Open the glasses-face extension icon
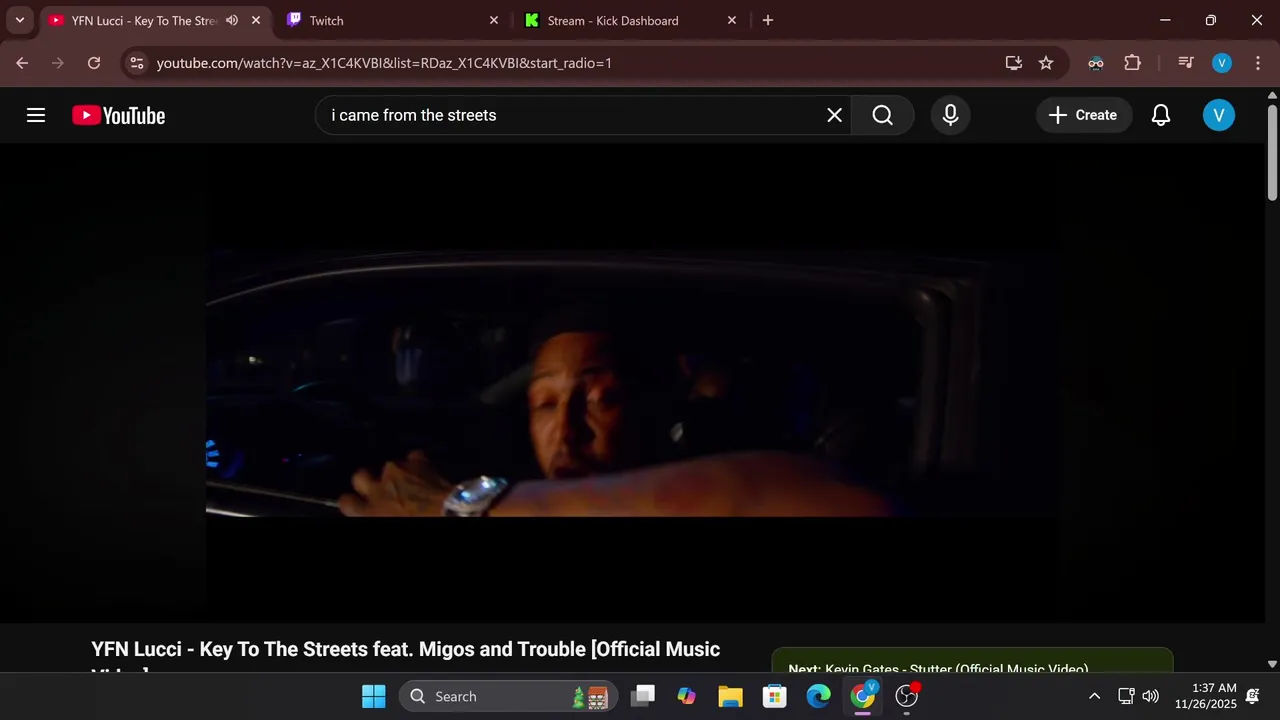1280x720 pixels. 1096,63
